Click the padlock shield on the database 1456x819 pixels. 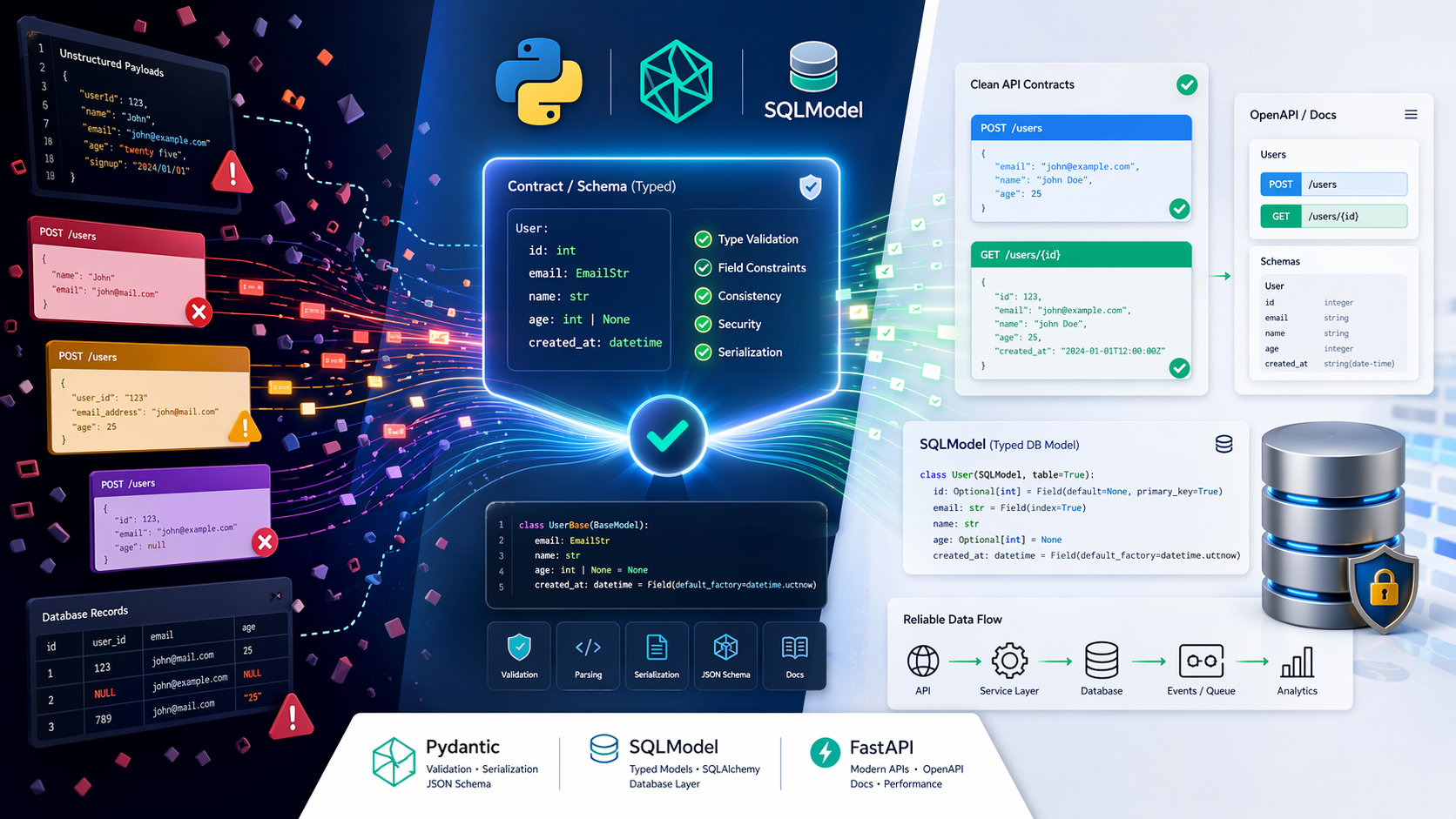coord(1384,588)
